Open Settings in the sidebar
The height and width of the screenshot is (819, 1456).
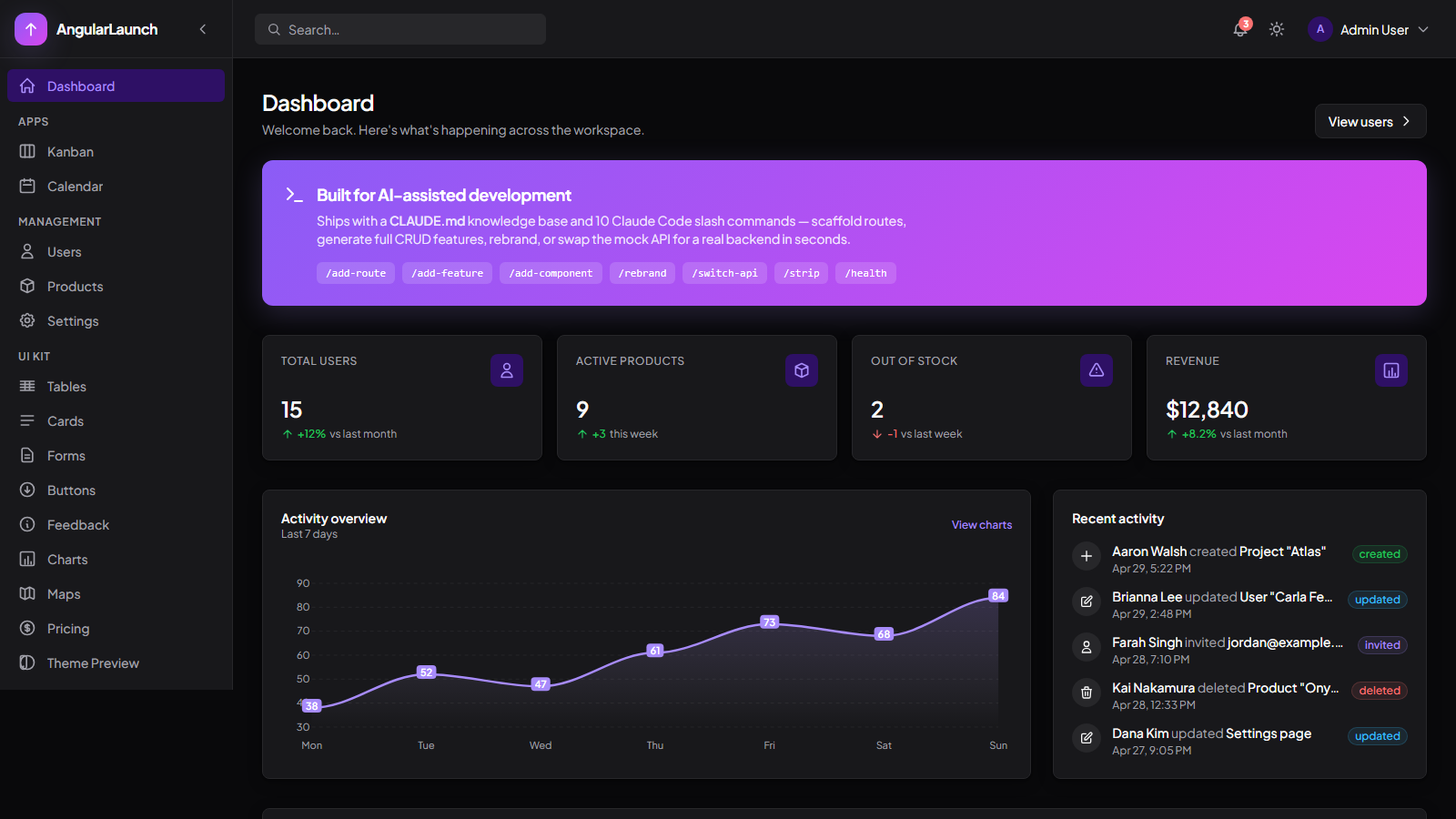116,320
